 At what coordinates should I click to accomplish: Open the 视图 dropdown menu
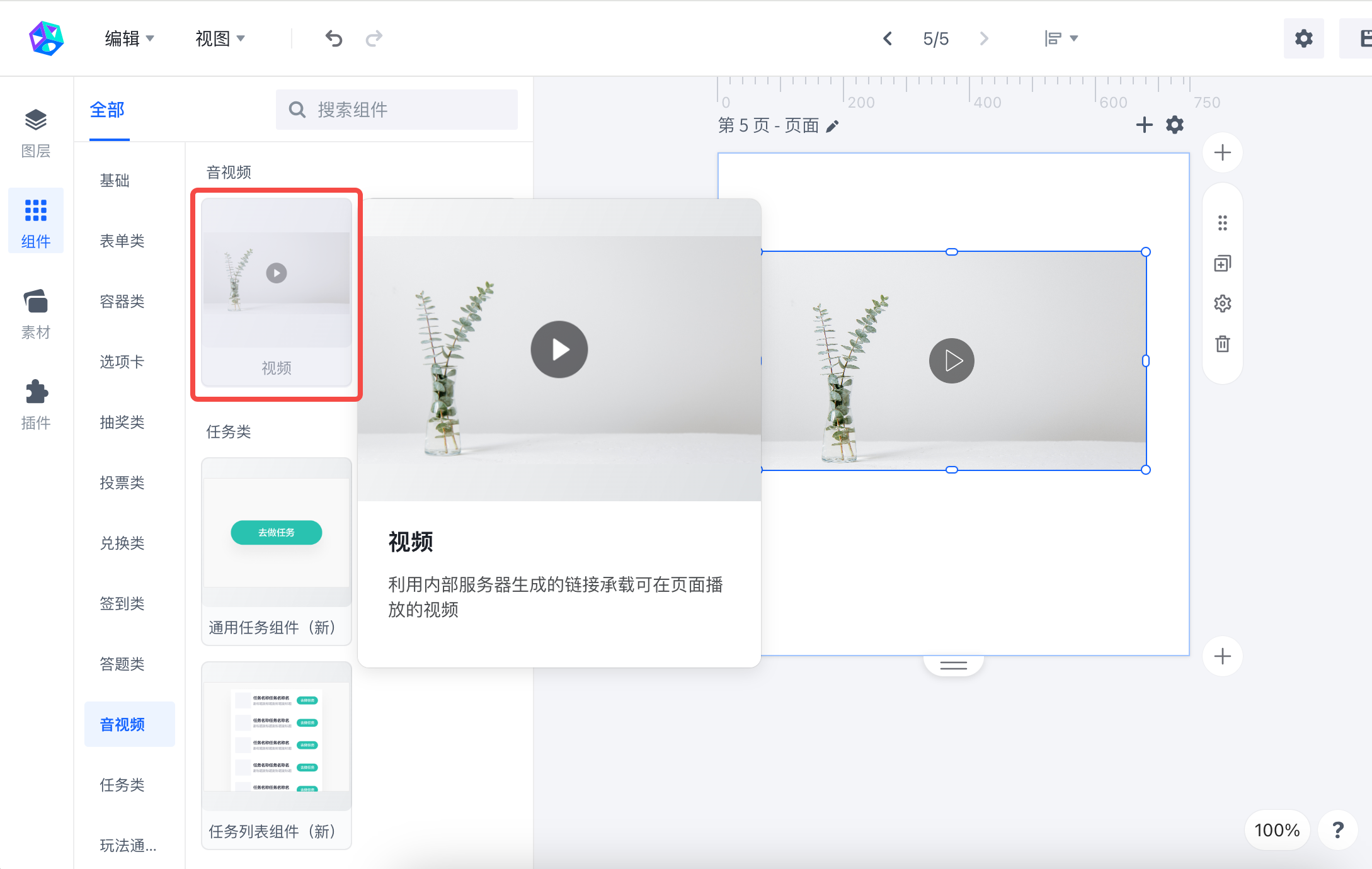tap(220, 39)
